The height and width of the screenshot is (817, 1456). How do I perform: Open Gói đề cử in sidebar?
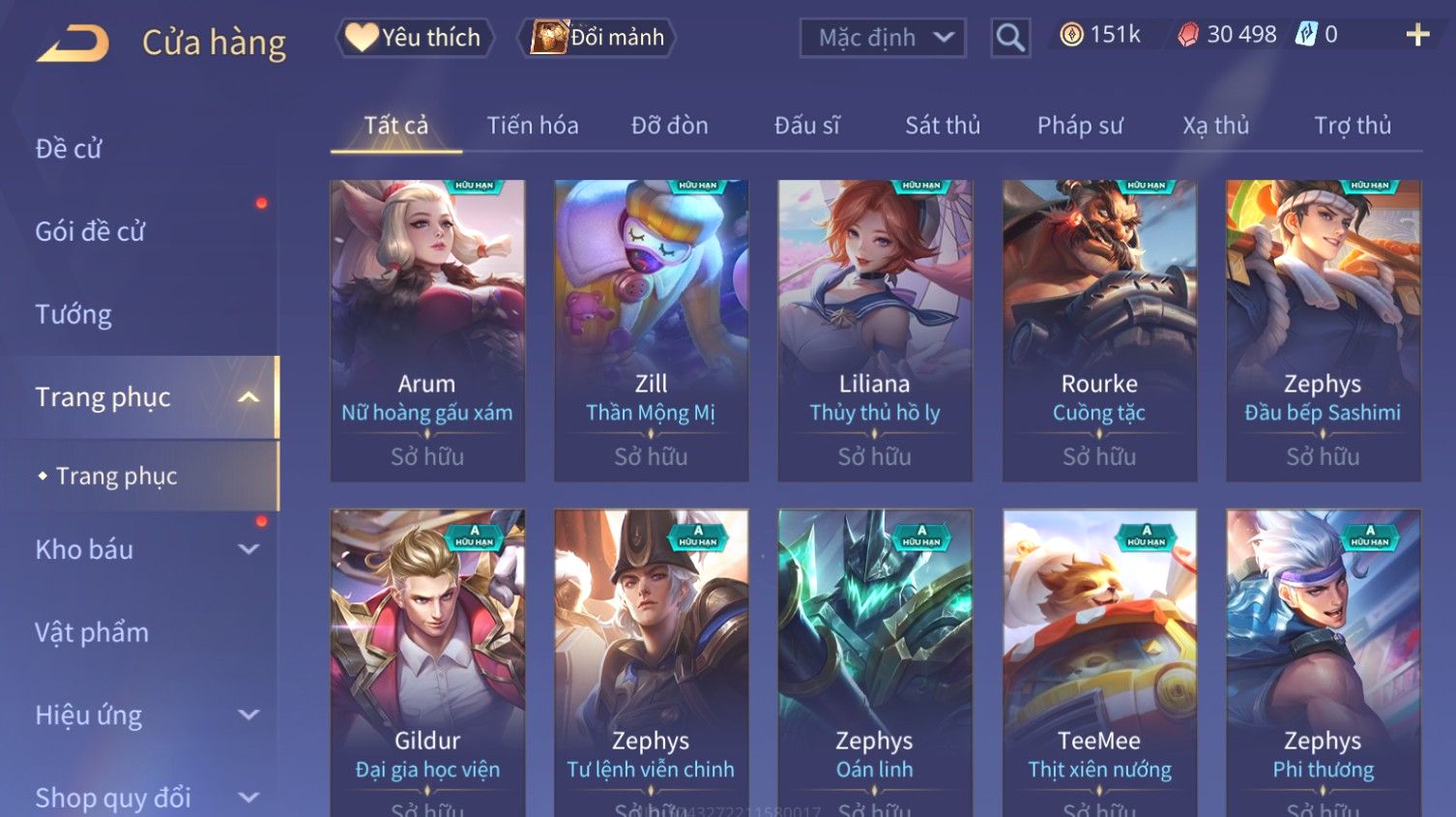[90, 231]
